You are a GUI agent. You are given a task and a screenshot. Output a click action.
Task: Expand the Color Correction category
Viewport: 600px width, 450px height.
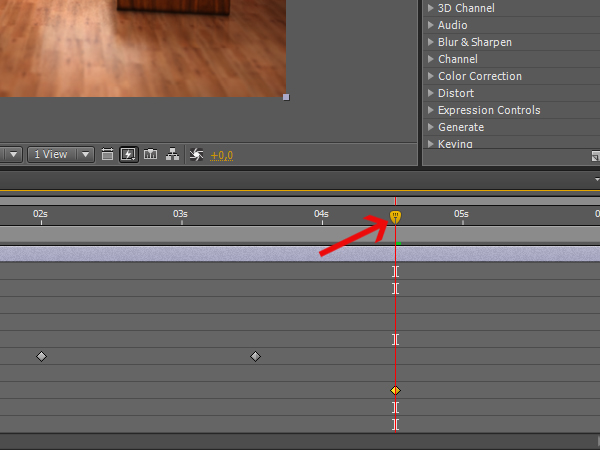479,76
